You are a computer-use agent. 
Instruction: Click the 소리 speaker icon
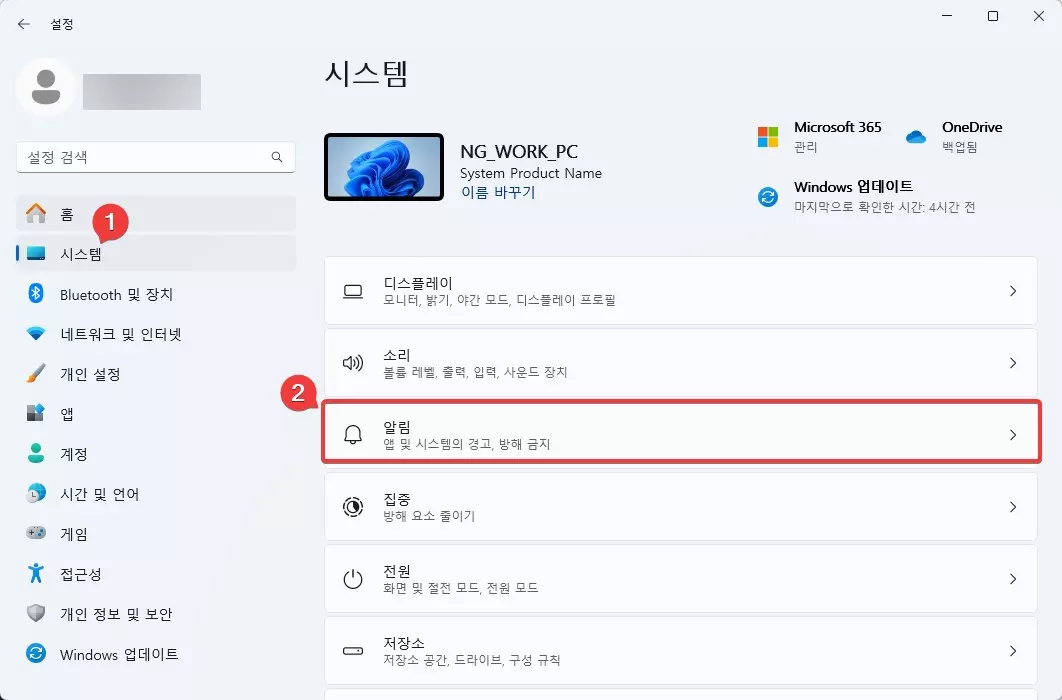pyautogui.click(x=352, y=362)
